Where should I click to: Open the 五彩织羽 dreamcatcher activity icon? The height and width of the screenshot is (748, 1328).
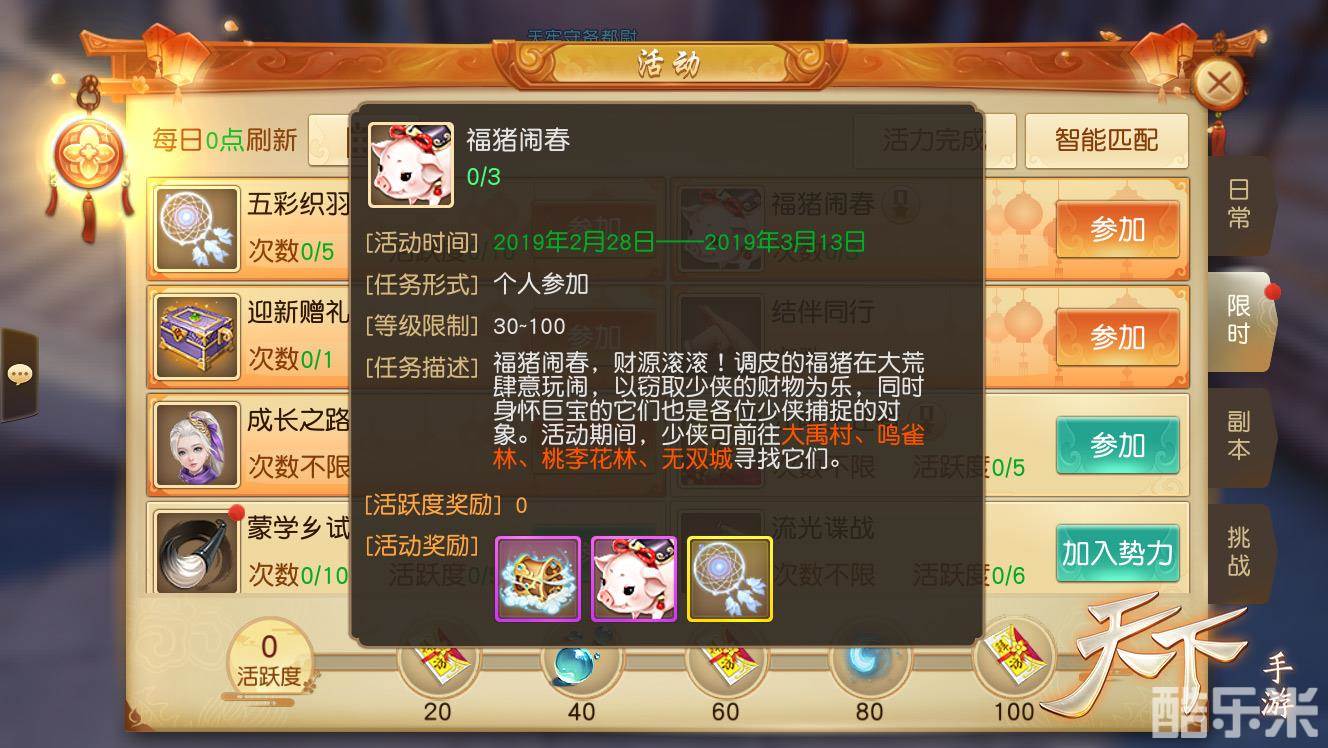197,229
